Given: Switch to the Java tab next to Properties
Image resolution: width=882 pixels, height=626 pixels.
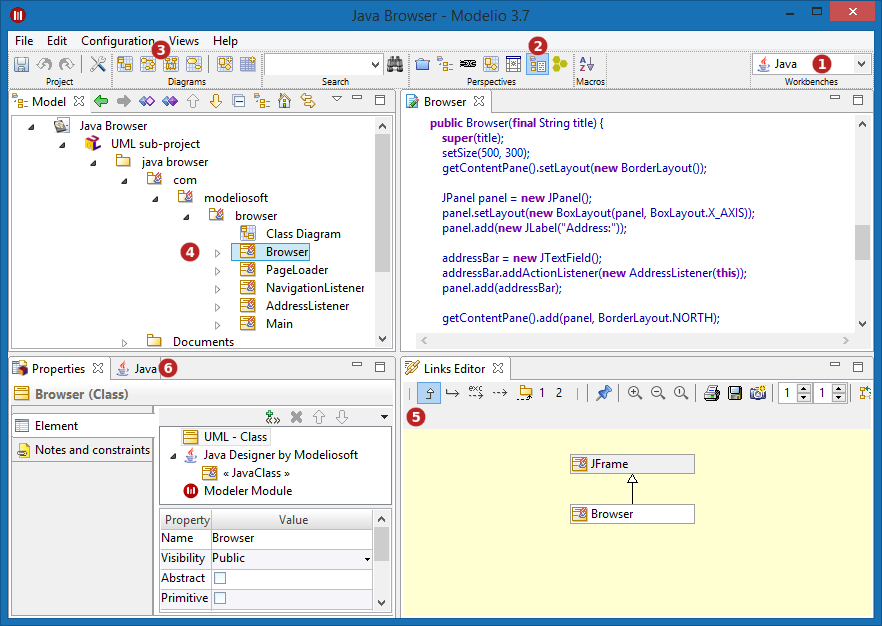Looking at the screenshot, I should pos(137,368).
